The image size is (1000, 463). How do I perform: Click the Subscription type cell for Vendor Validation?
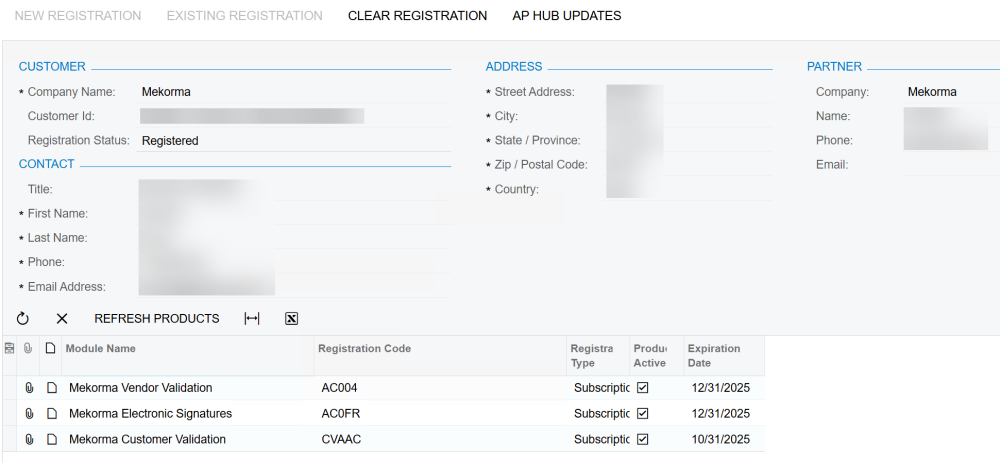(x=598, y=388)
